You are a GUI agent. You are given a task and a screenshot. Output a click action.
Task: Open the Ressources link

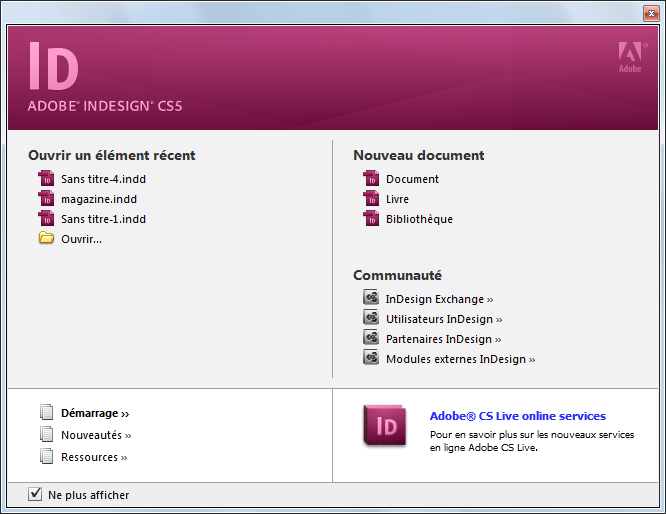[94, 458]
